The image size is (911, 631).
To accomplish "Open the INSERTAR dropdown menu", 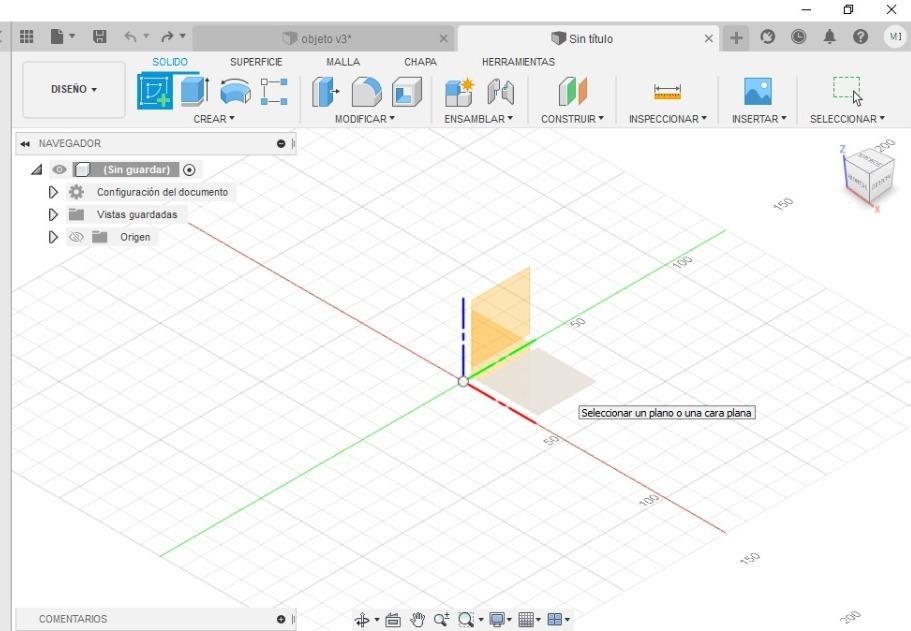I will pyautogui.click(x=759, y=119).
